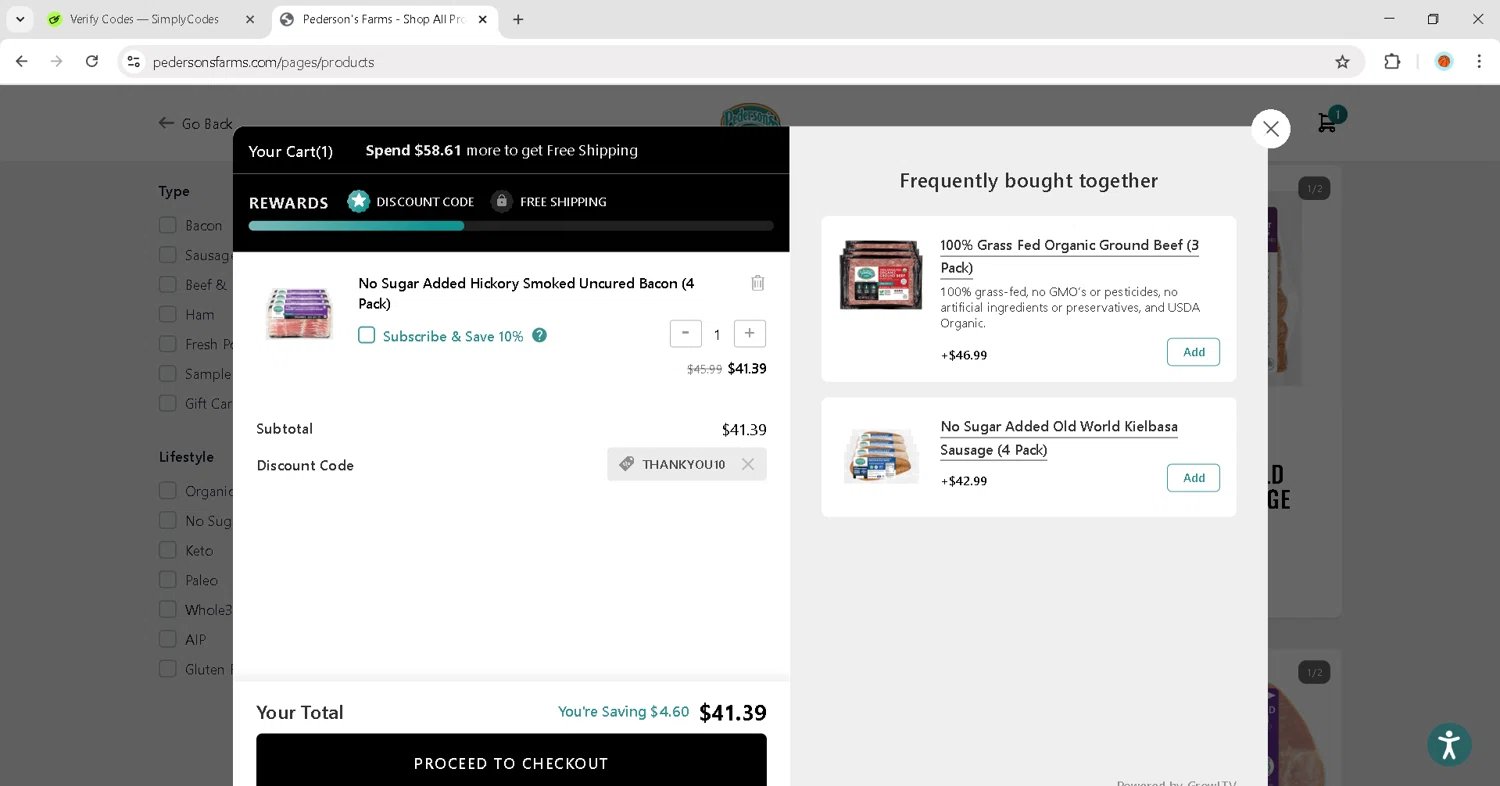Screen dimensions: 1500x786
Task: Increase bacon quantity with plus button
Action: pos(750,333)
